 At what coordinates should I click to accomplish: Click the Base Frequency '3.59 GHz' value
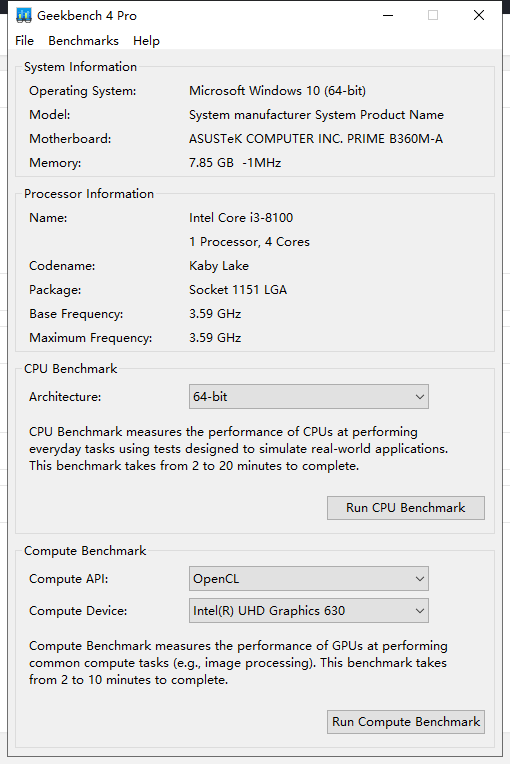click(215, 314)
